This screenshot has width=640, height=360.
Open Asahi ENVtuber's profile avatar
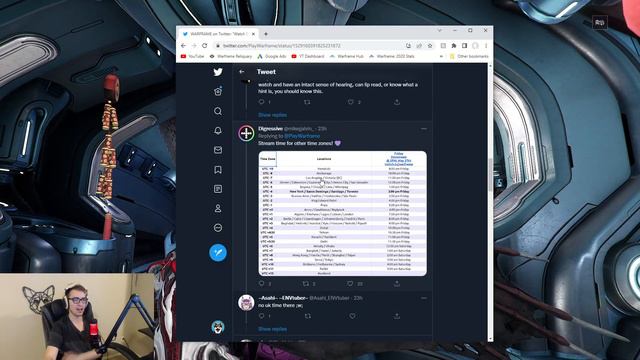pos(246,303)
